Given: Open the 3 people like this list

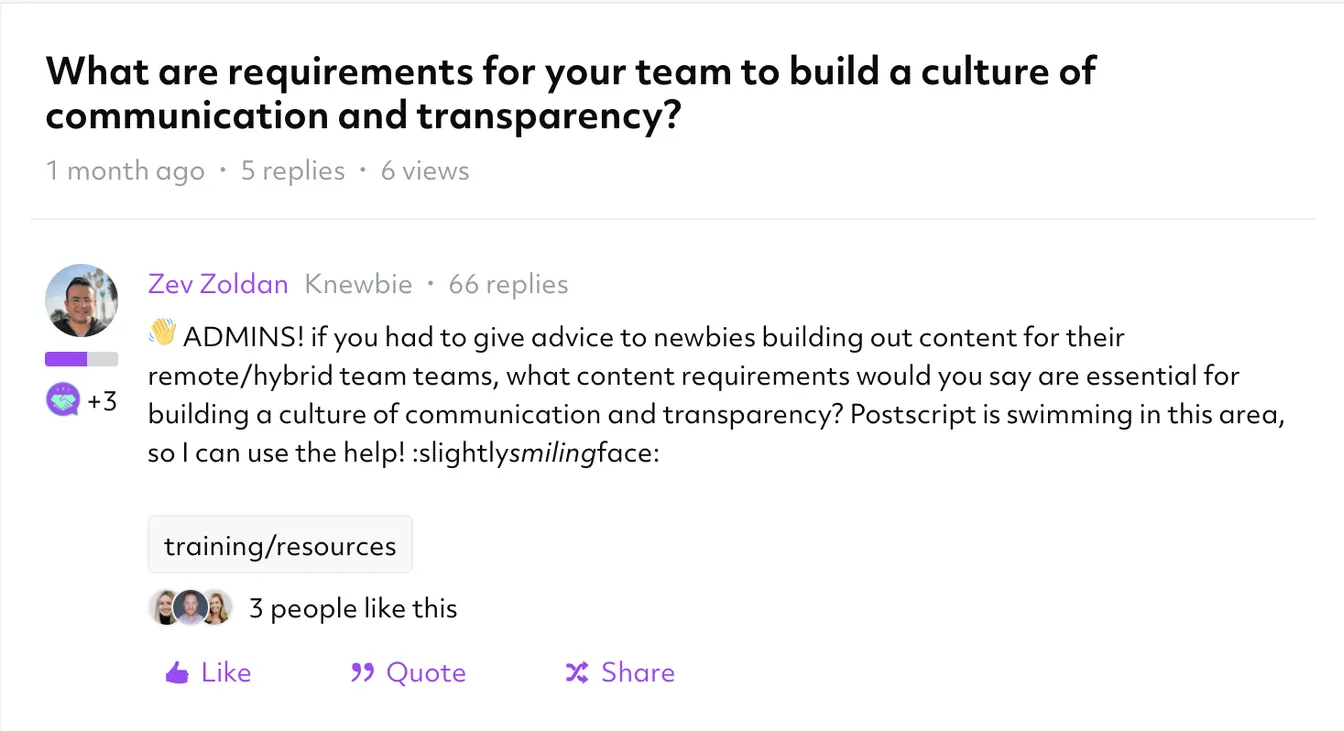Looking at the screenshot, I should pyautogui.click(x=352, y=608).
